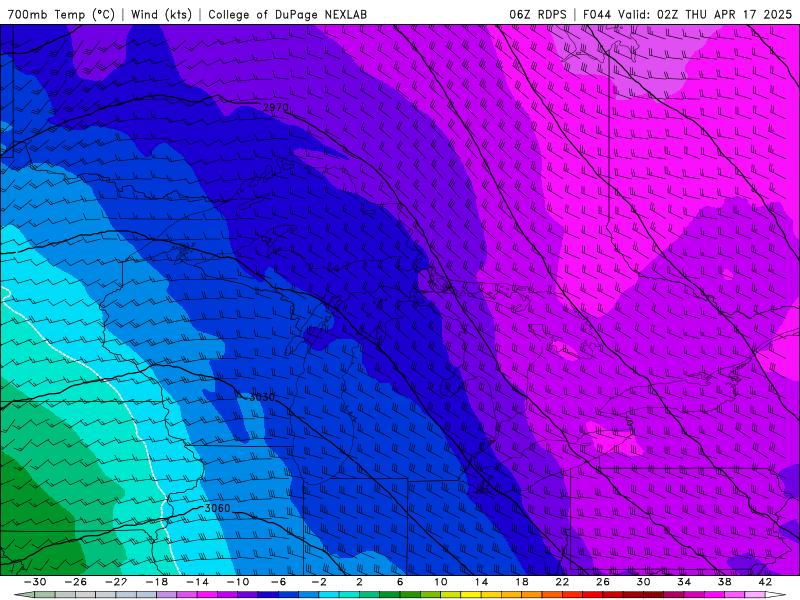The height and width of the screenshot is (600, 800).
Task: Click the 3060 height contour label
Action: pyautogui.click(x=217, y=508)
